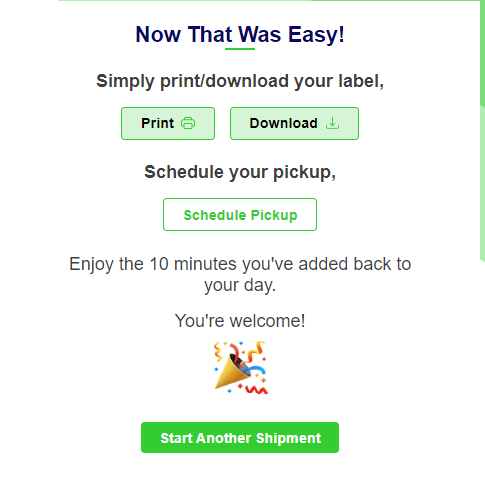Click the word 'Easy!' in the title
Image resolution: width=485 pixels, height=487 pixels.
316,35
